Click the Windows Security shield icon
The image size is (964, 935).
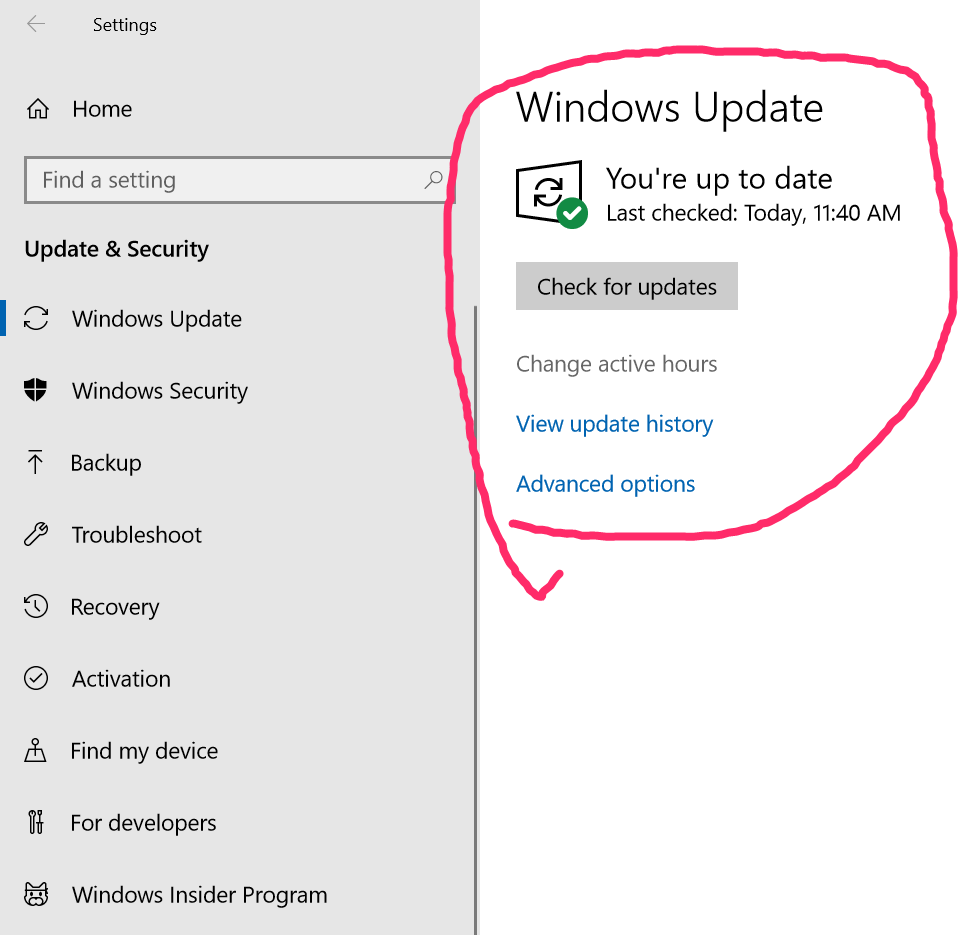coord(36,390)
